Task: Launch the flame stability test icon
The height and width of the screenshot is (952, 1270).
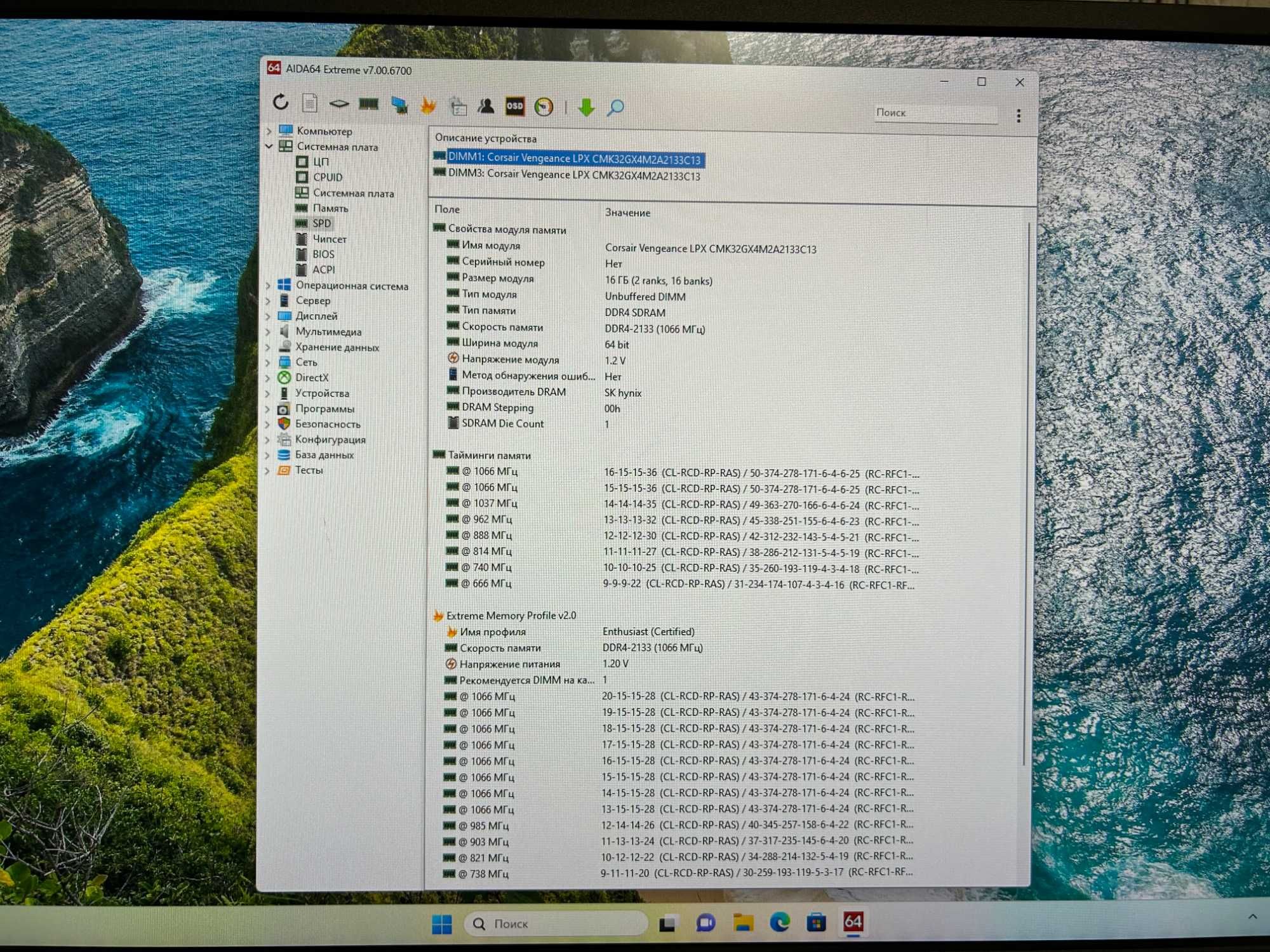Action: 429,105
